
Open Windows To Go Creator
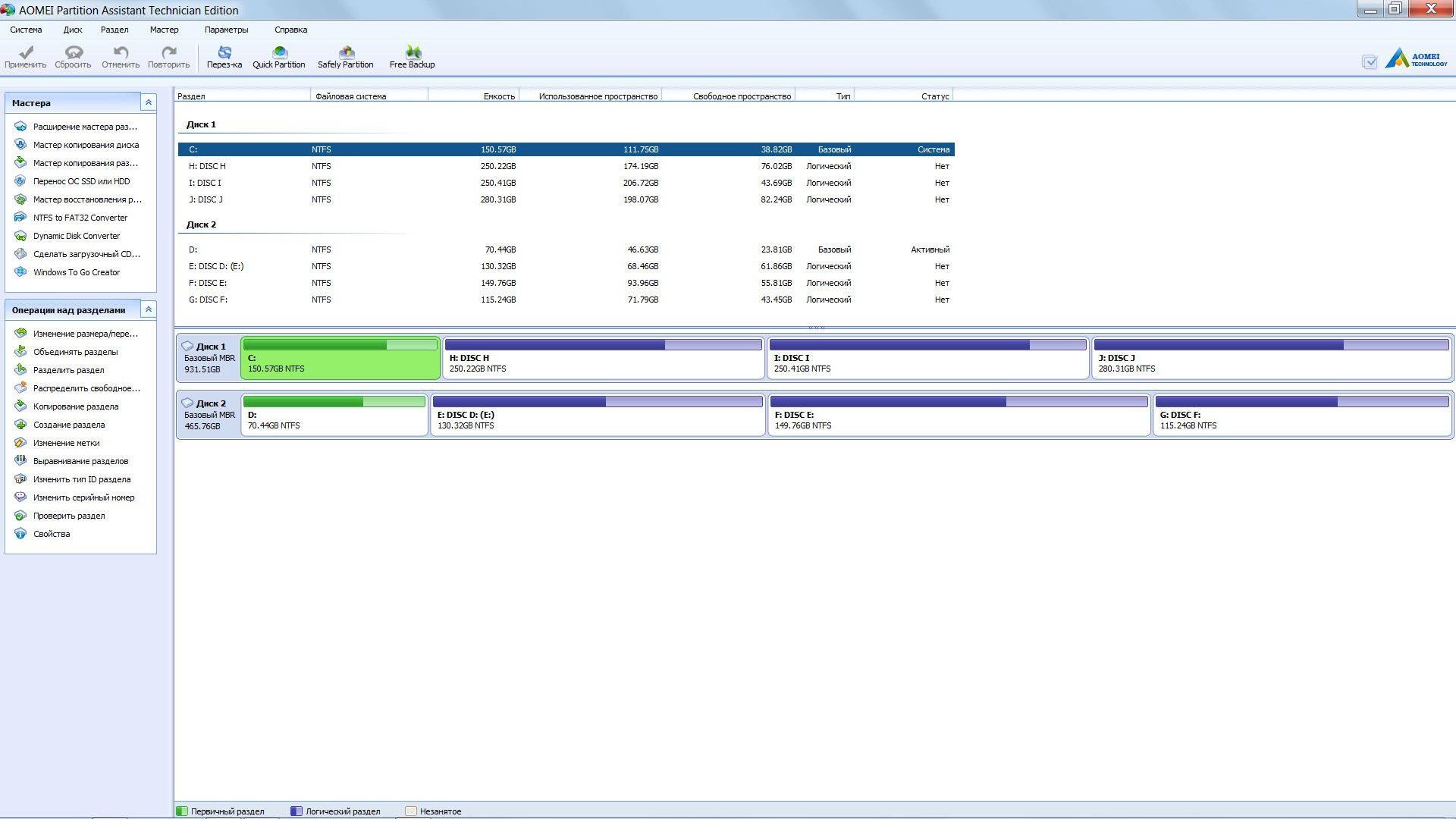[x=67, y=272]
